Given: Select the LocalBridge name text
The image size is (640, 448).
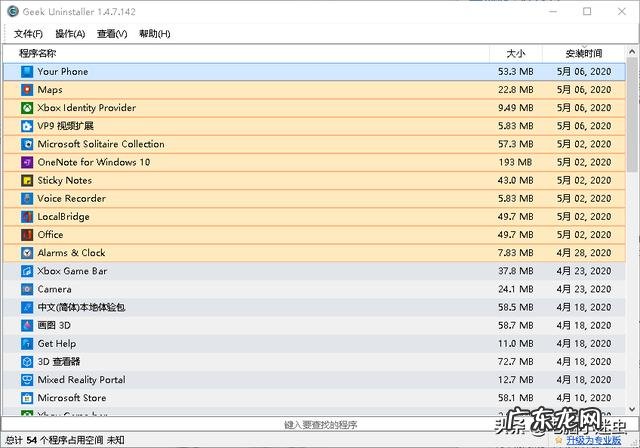Looking at the screenshot, I should click(63, 217).
